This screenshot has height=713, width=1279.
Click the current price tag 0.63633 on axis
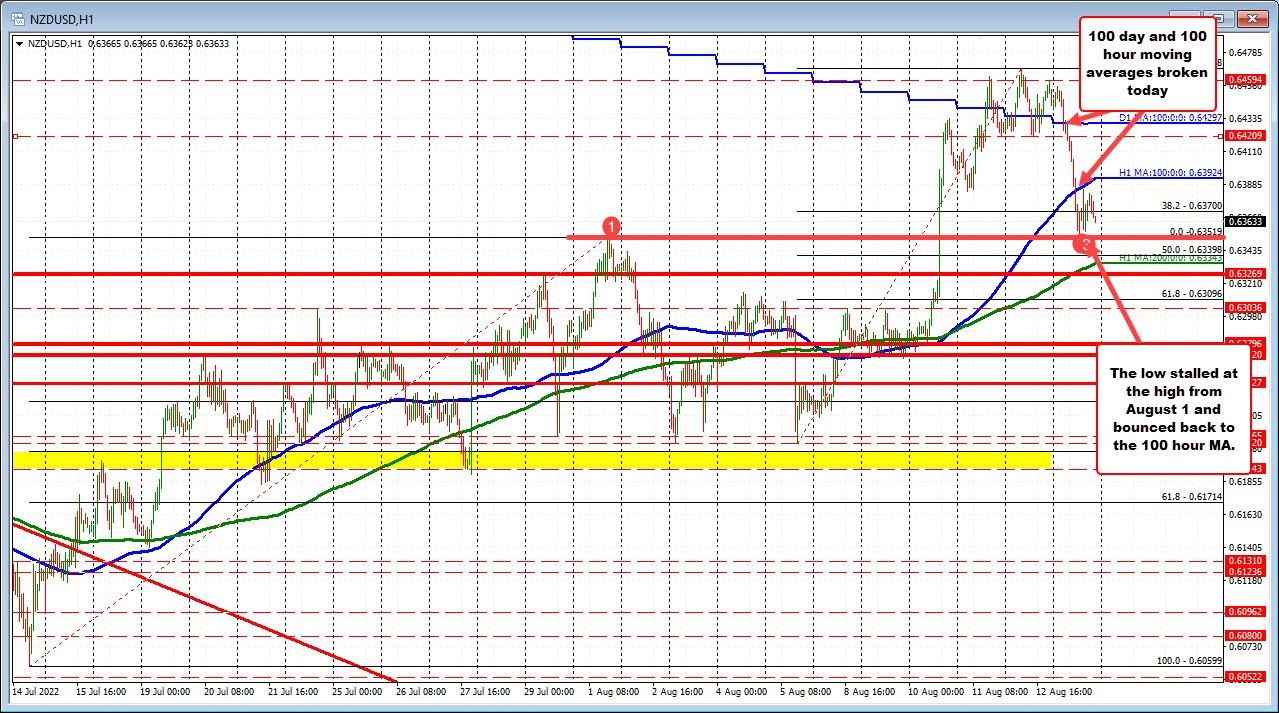click(x=1245, y=222)
